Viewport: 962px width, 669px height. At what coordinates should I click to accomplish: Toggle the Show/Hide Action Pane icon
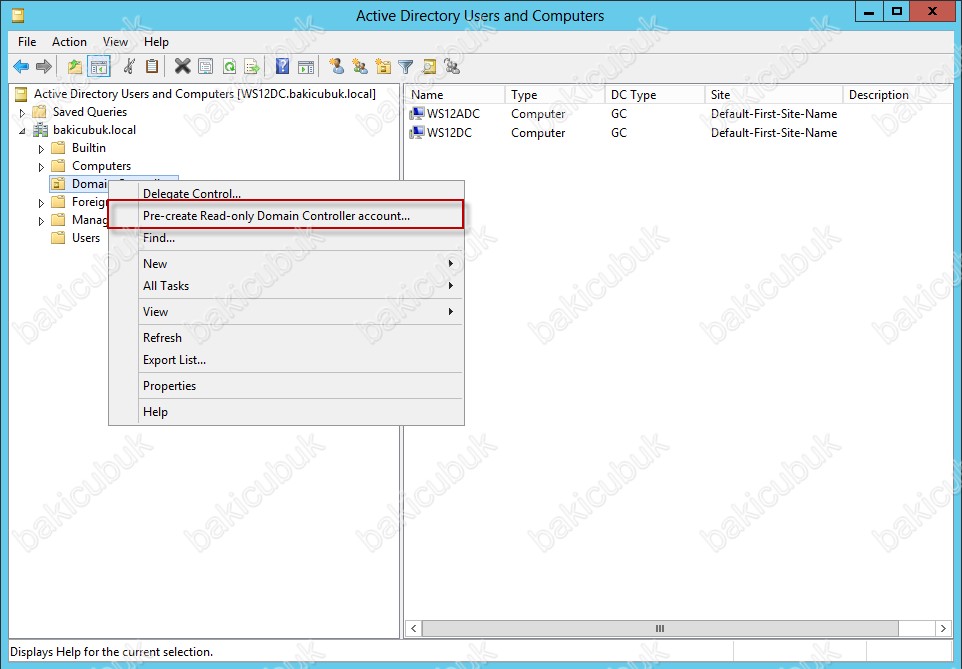click(x=306, y=66)
